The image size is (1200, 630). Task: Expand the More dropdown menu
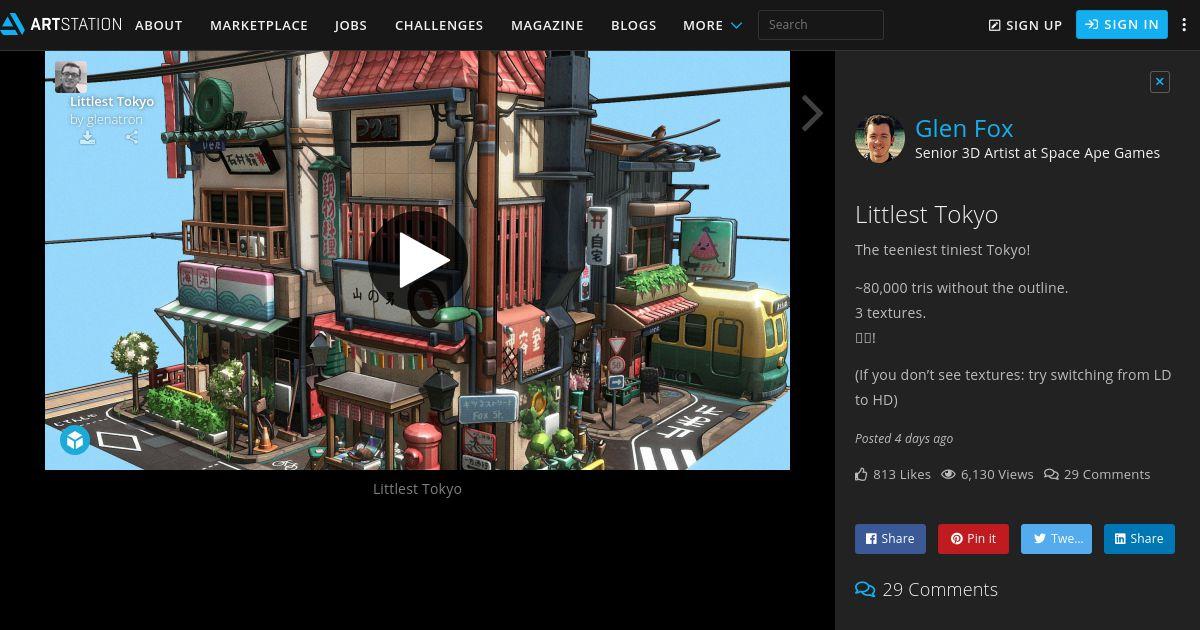713,25
